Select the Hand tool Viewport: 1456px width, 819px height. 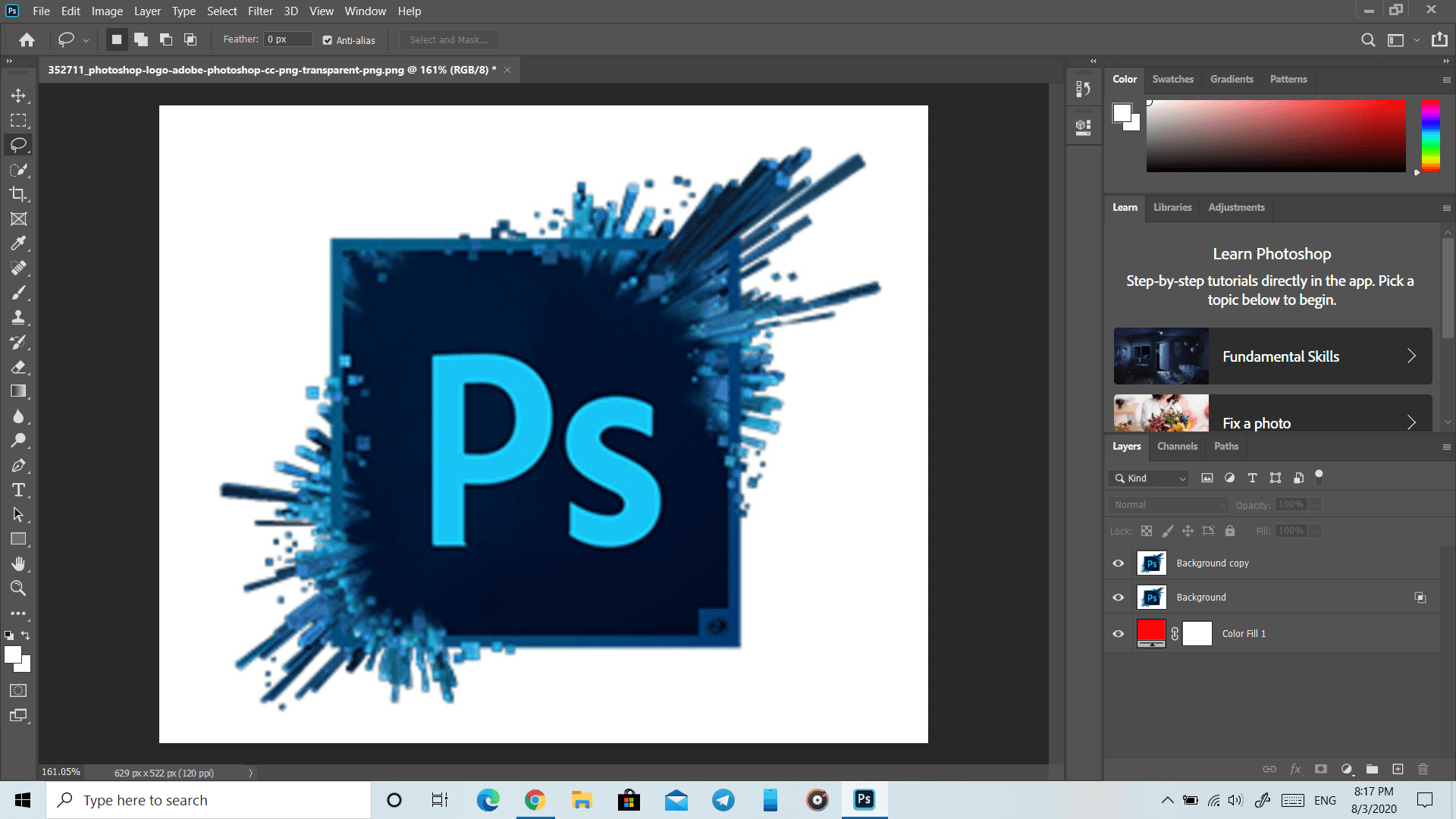click(18, 564)
